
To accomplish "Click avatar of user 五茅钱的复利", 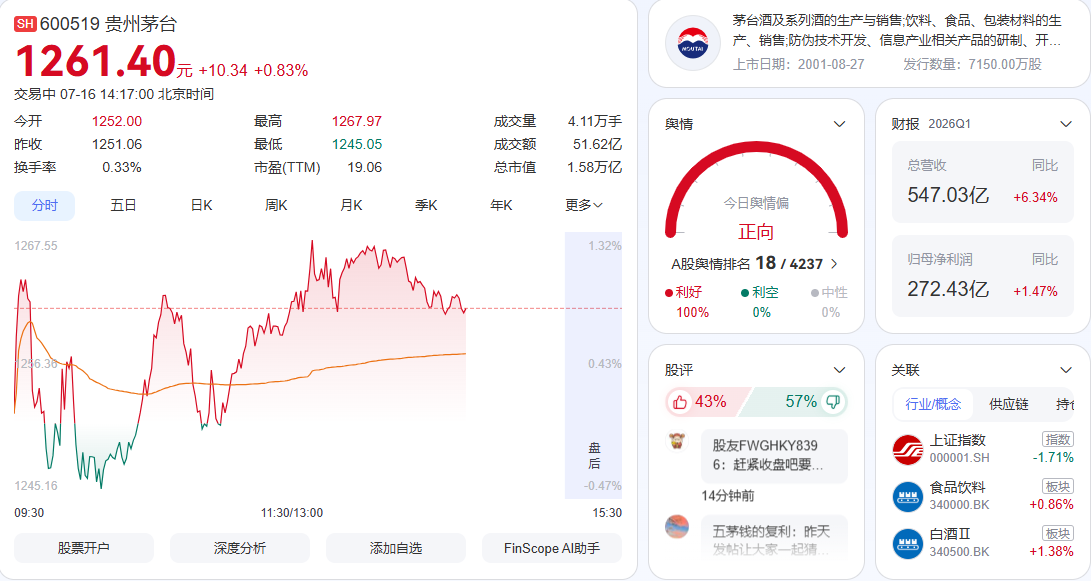I will tap(677, 527).
